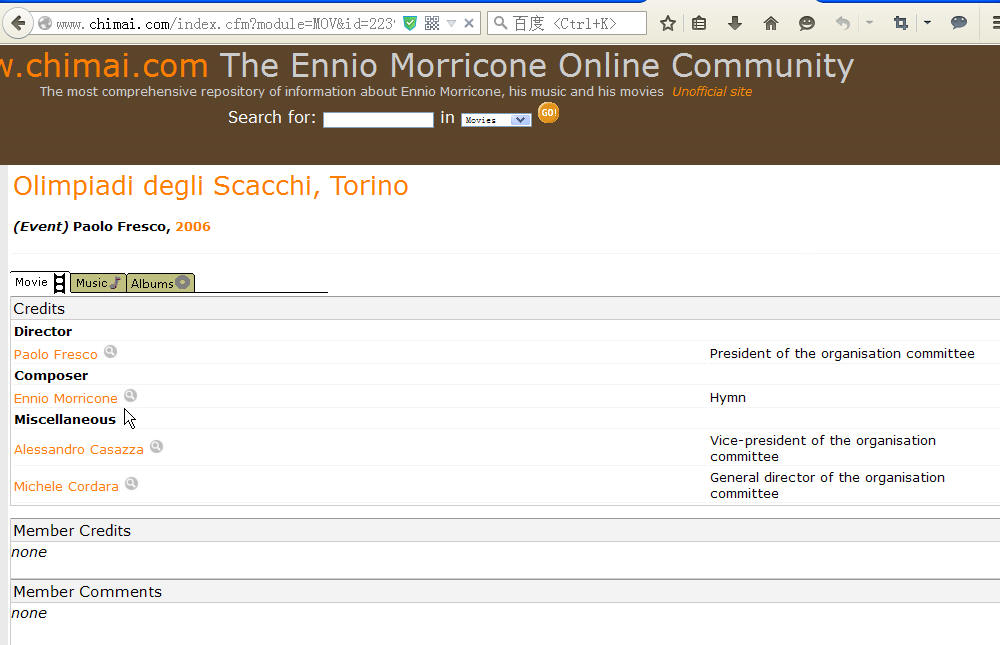
Task: Click the magnifier icon beside Alessandro Casazza
Action: click(156, 447)
